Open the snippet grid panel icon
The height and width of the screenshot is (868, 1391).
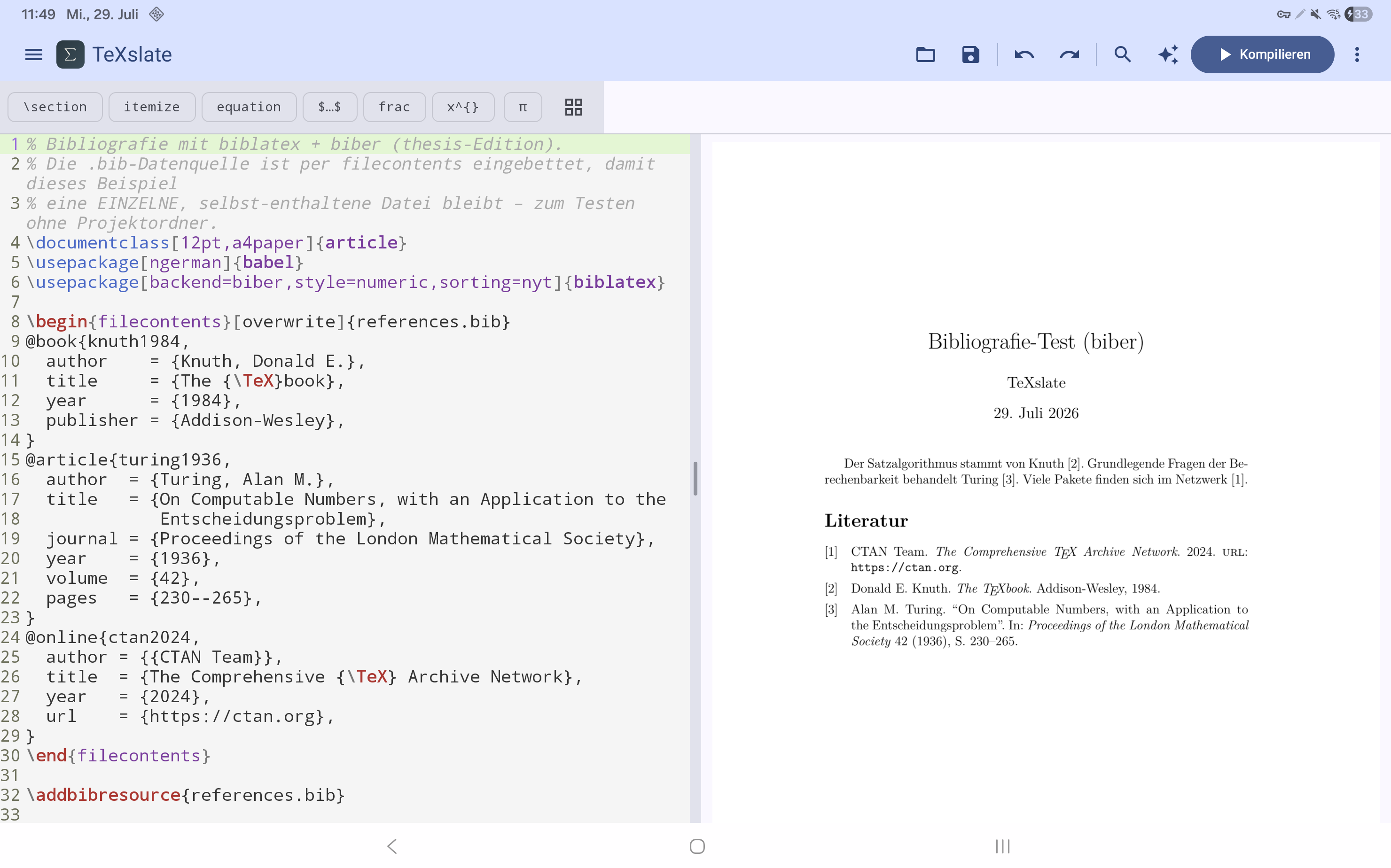click(573, 107)
